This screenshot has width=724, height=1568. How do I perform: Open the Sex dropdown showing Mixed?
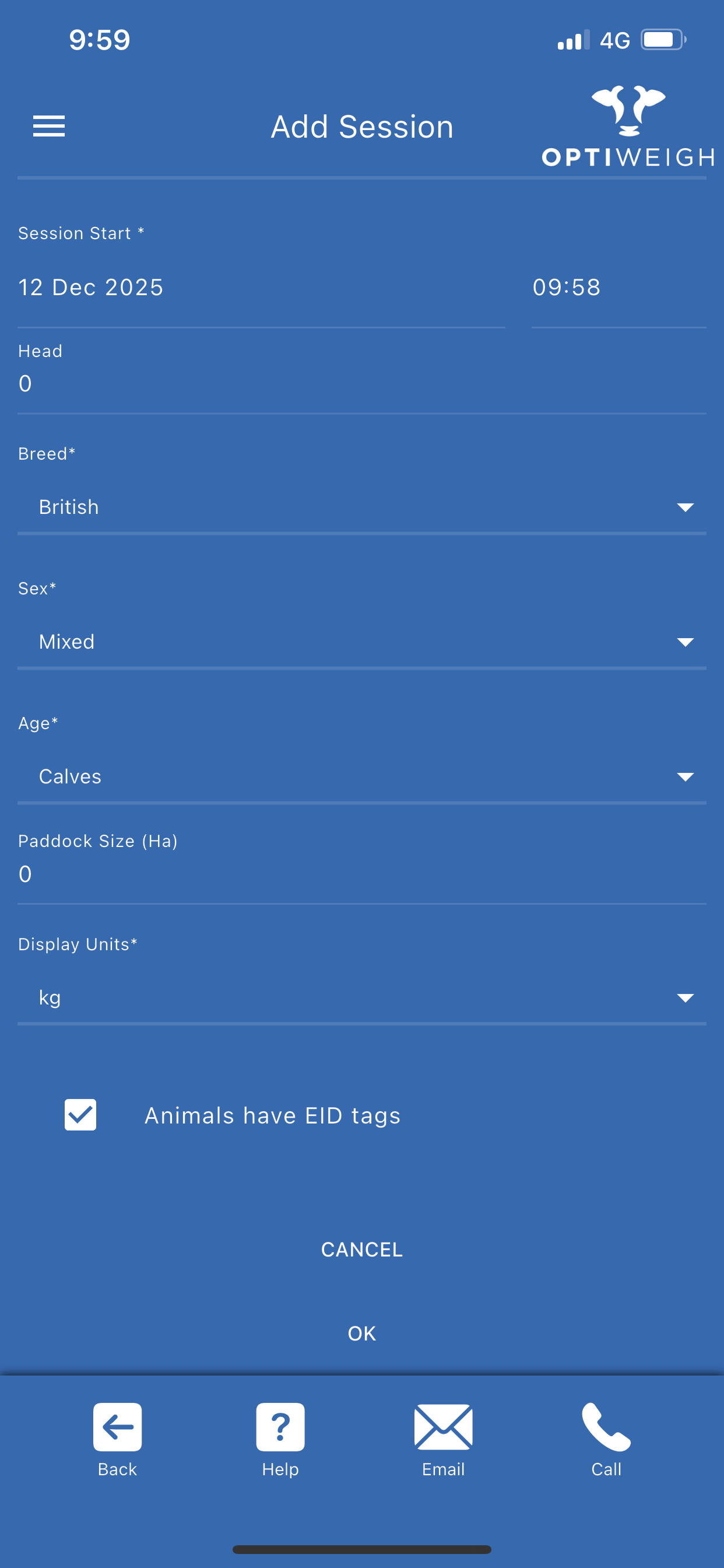pos(361,642)
